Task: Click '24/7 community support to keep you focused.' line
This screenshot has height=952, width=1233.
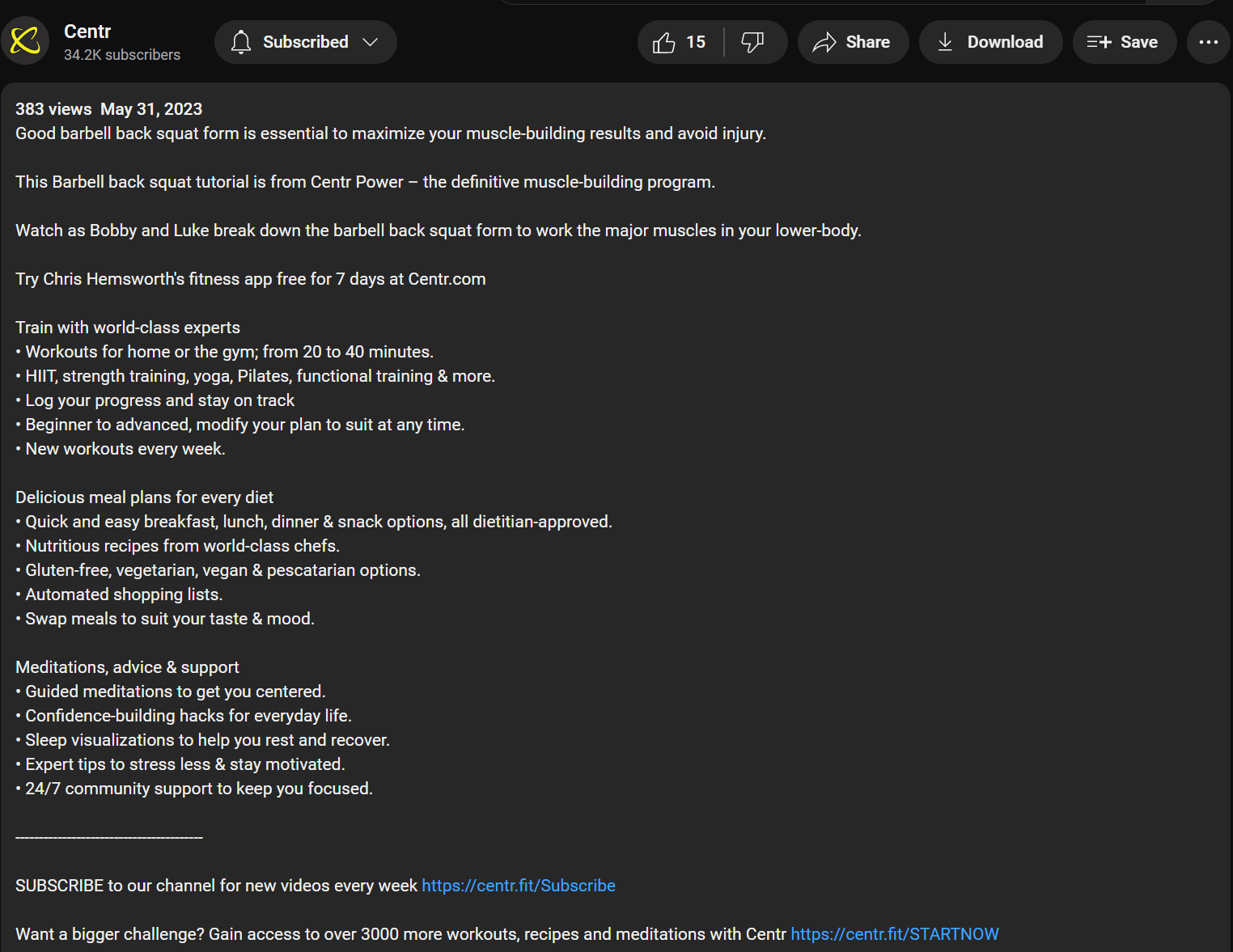Action: tap(194, 789)
